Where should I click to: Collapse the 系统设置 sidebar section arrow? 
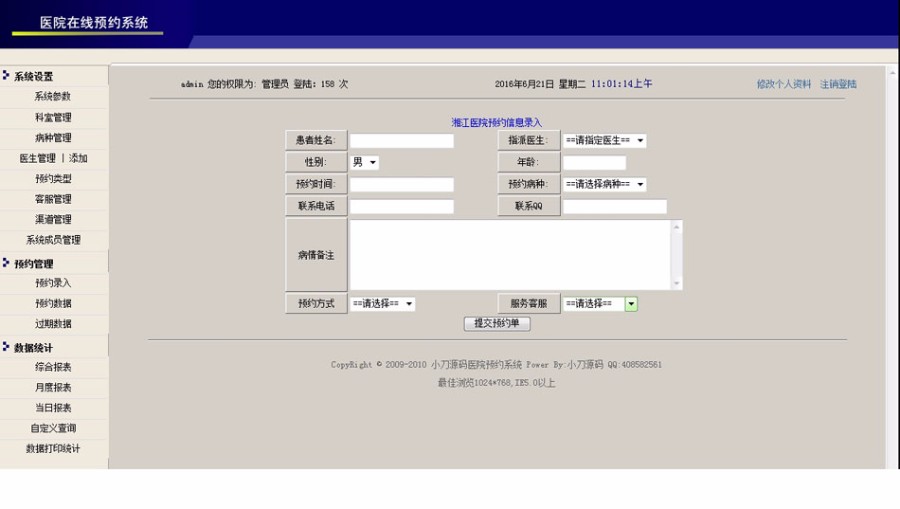point(6,75)
